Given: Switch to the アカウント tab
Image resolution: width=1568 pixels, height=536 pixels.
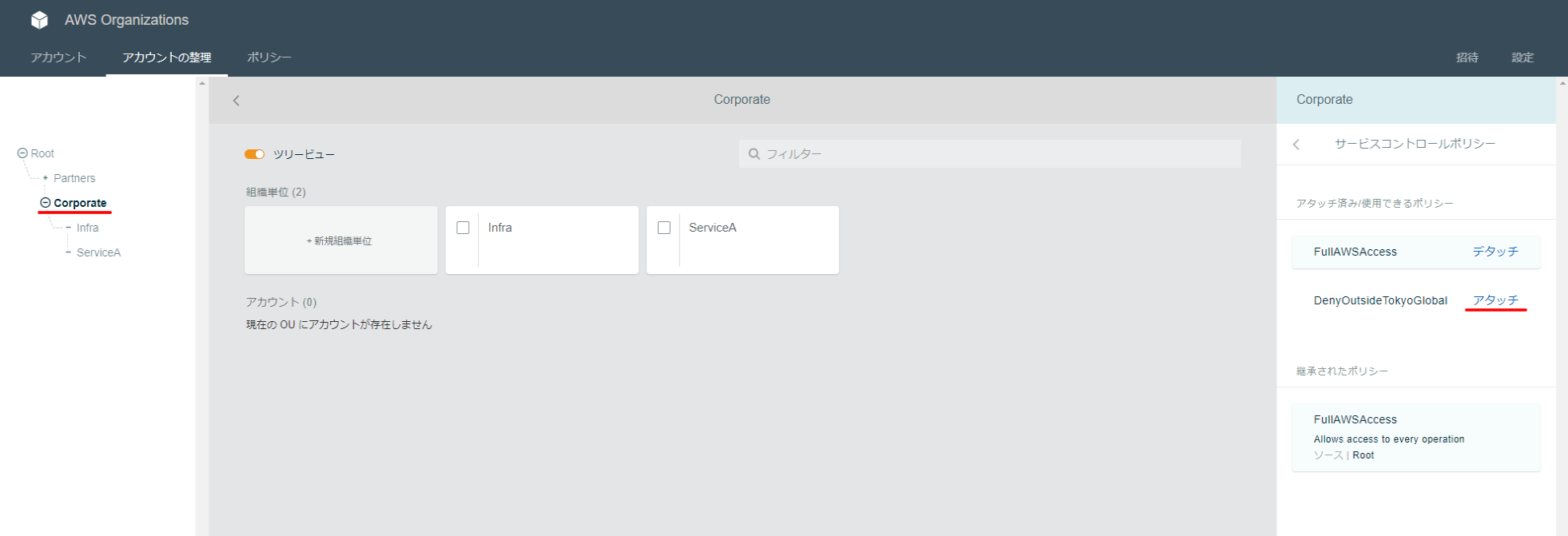Looking at the screenshot, I should point(58,58).
